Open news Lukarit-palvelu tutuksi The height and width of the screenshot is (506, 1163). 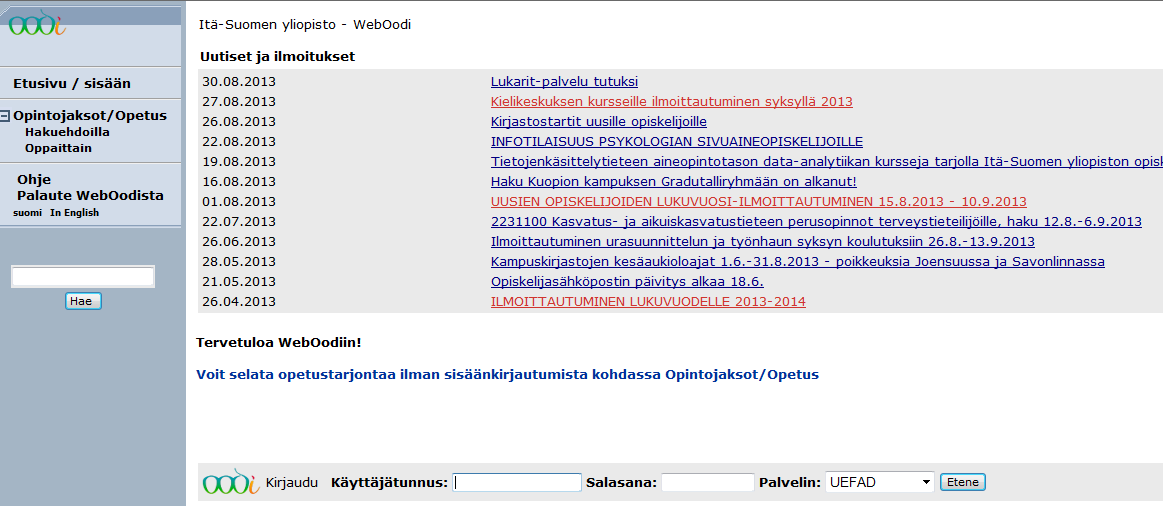[564, 82]
